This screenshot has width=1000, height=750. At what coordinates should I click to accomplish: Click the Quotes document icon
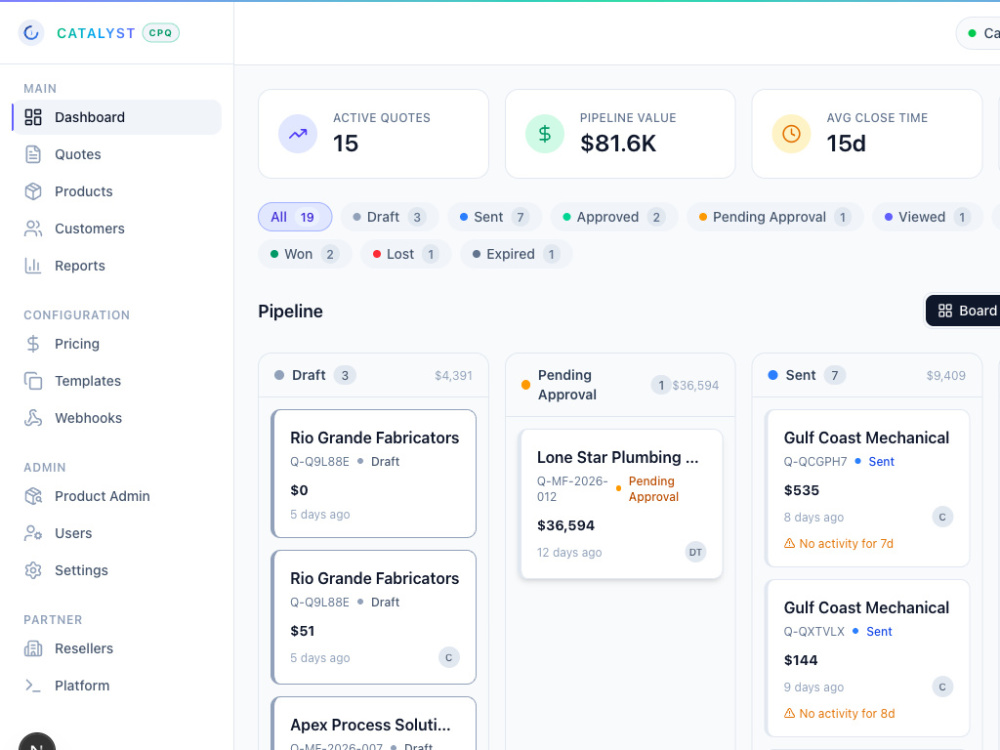tap(33, 154)
